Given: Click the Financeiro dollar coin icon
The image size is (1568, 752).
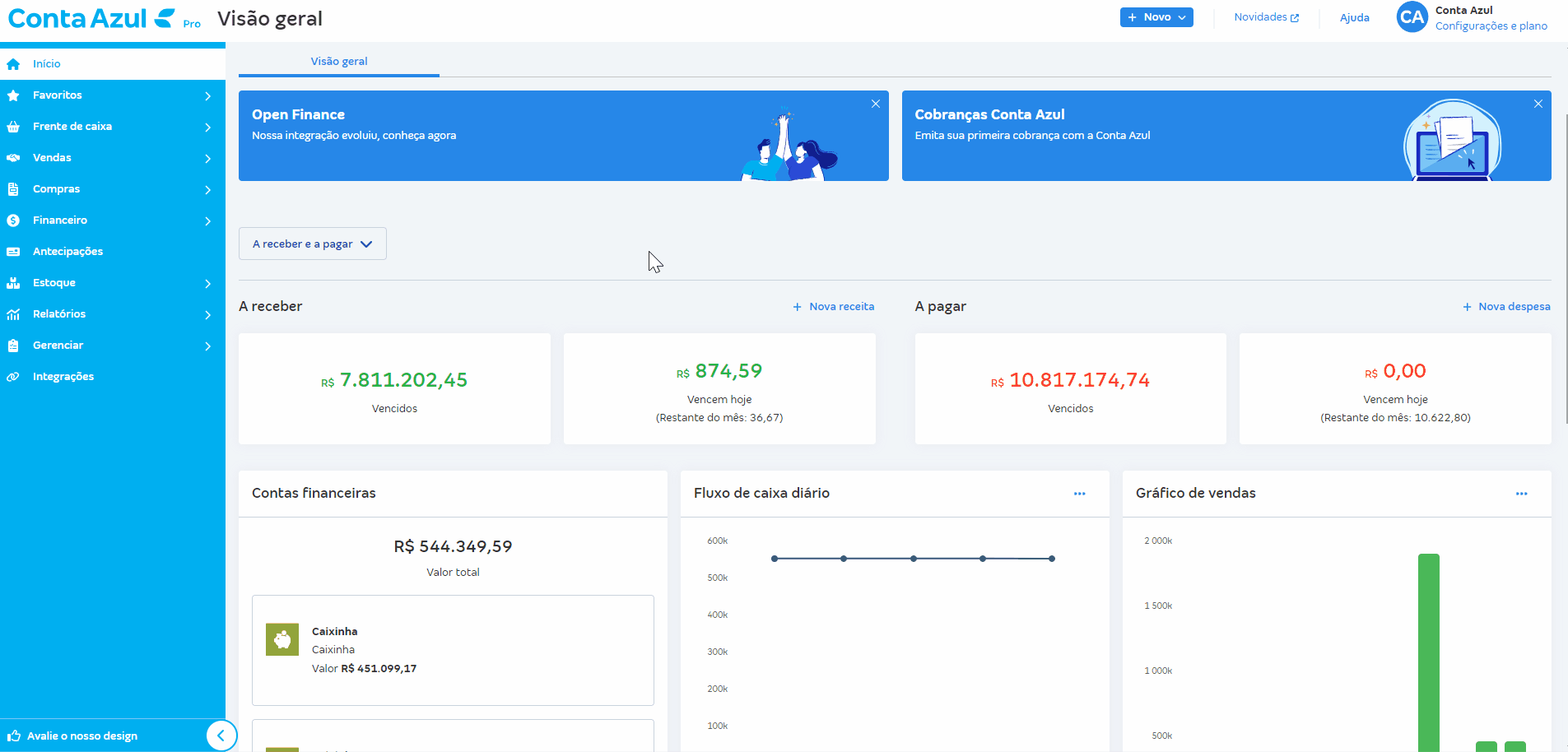Looking at the screenshot, I should 13,220.
